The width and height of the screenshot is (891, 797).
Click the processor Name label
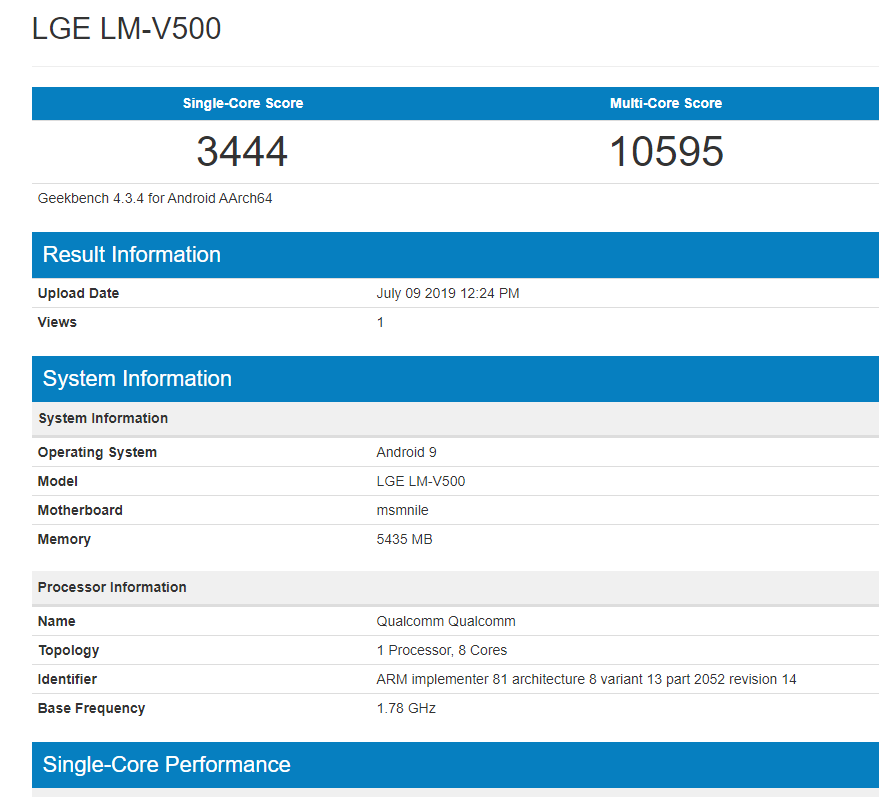point(56,621)
